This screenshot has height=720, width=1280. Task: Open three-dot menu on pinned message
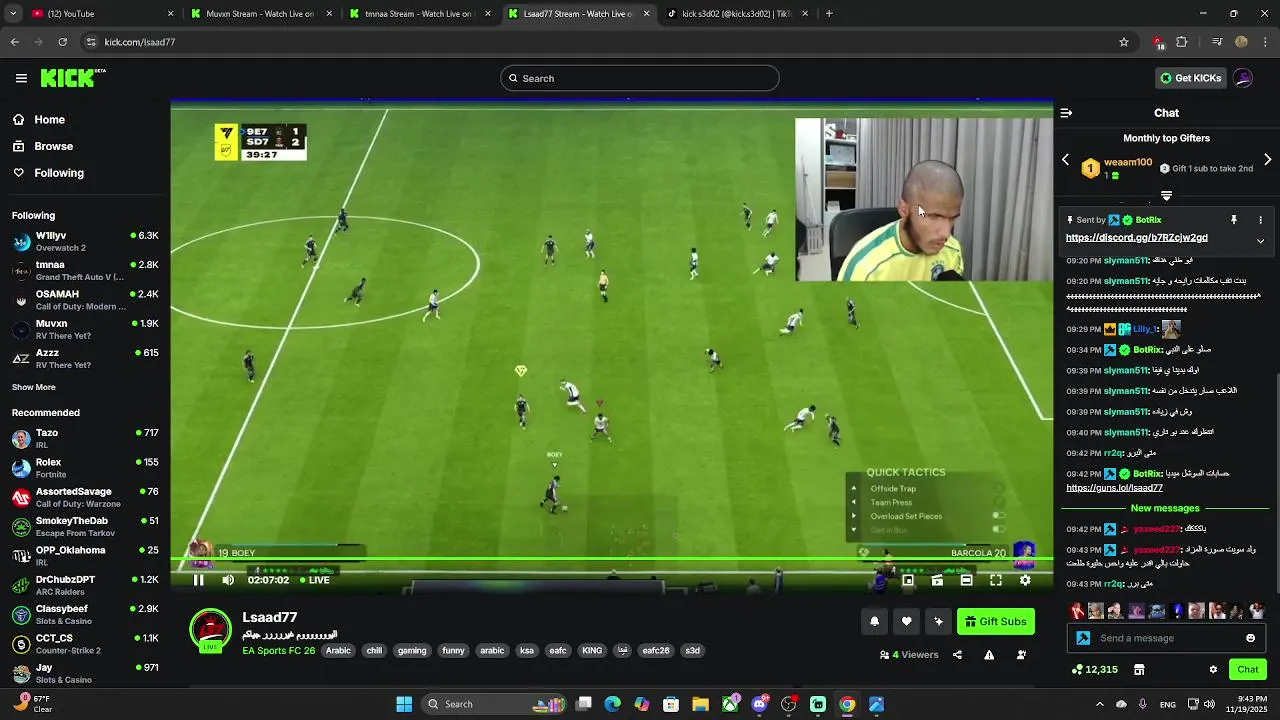1260,220
